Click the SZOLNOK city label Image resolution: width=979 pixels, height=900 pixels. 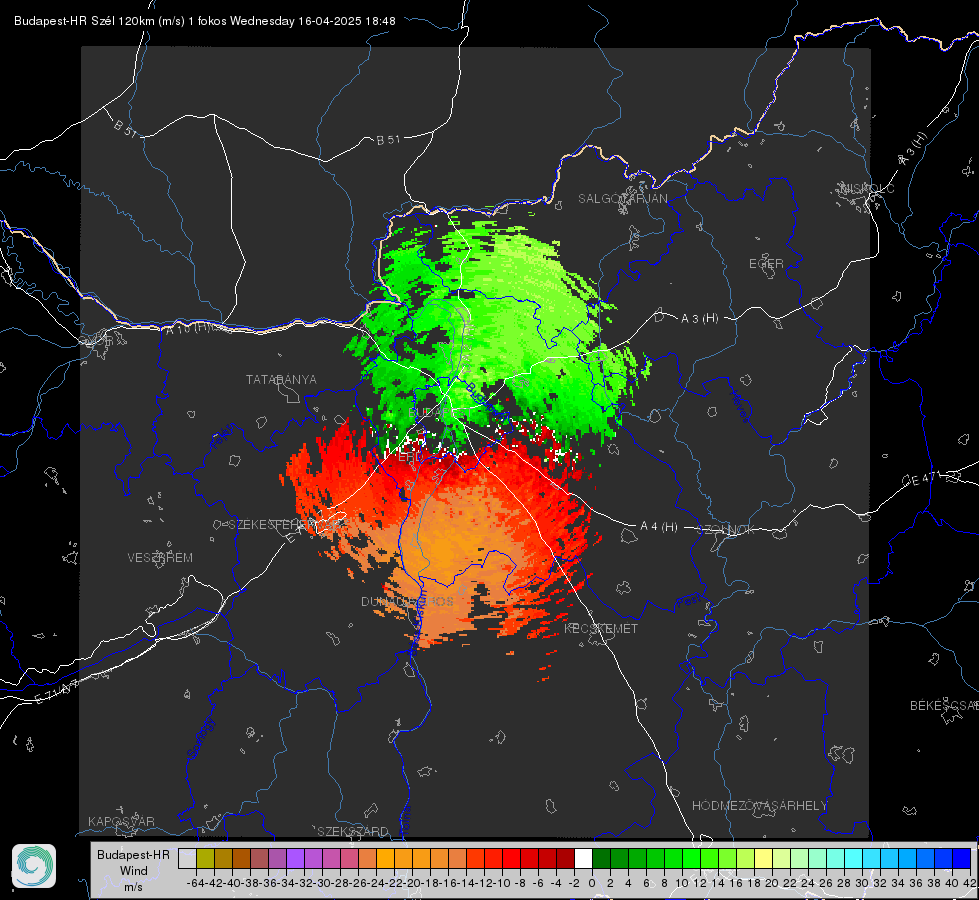point(726,530)
